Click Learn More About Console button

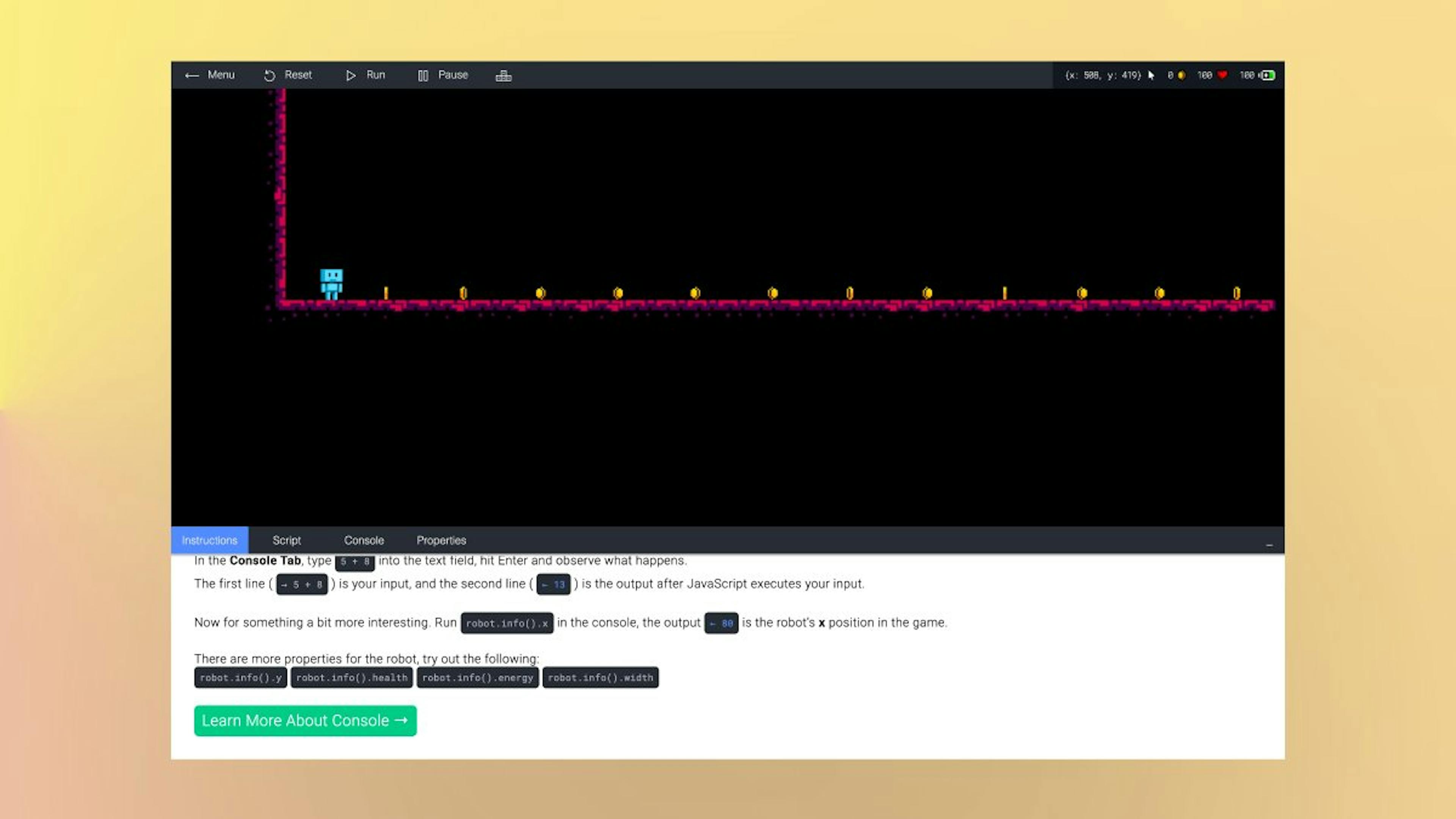point(305,721)
